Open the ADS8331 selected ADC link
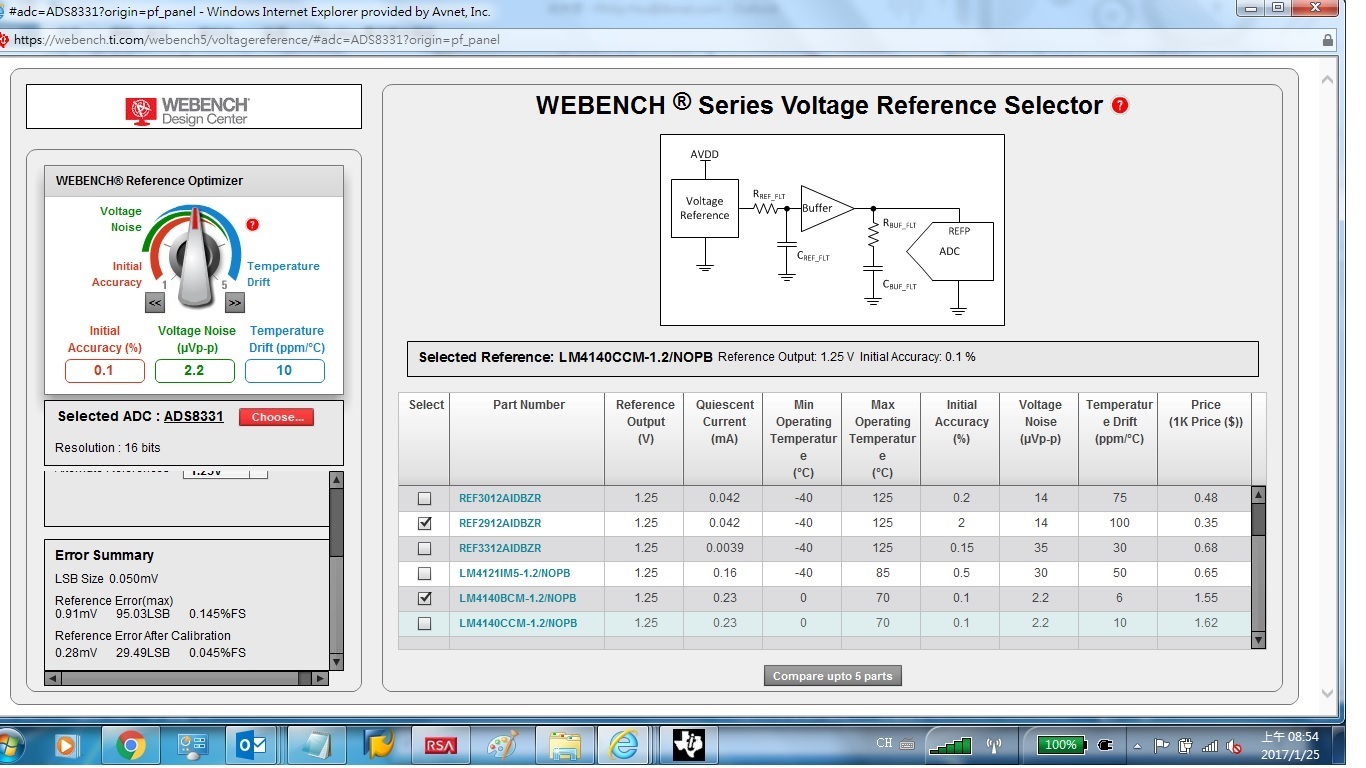 [x=194, y=416]
